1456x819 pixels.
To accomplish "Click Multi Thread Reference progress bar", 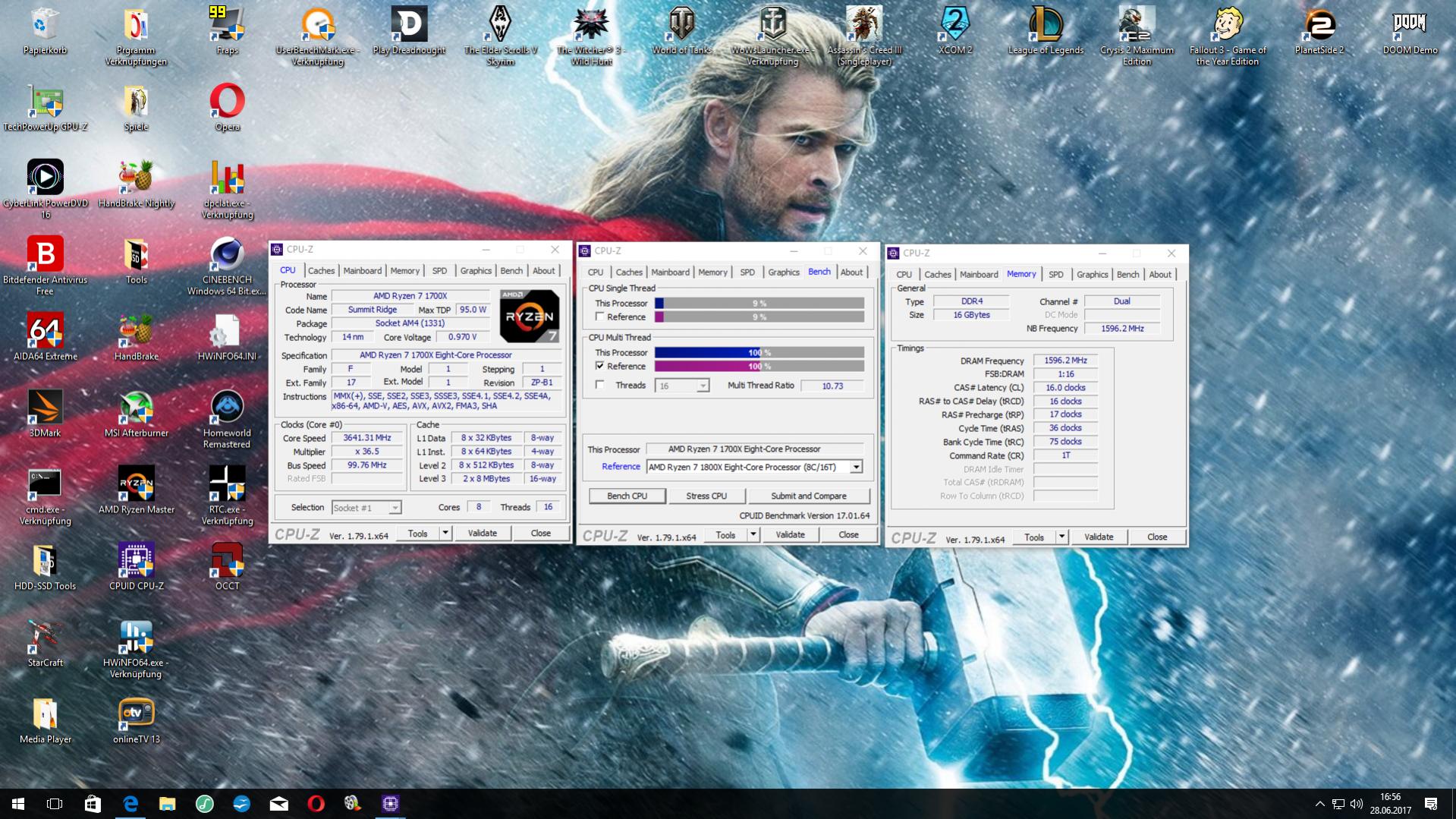I will coord(759,366).
